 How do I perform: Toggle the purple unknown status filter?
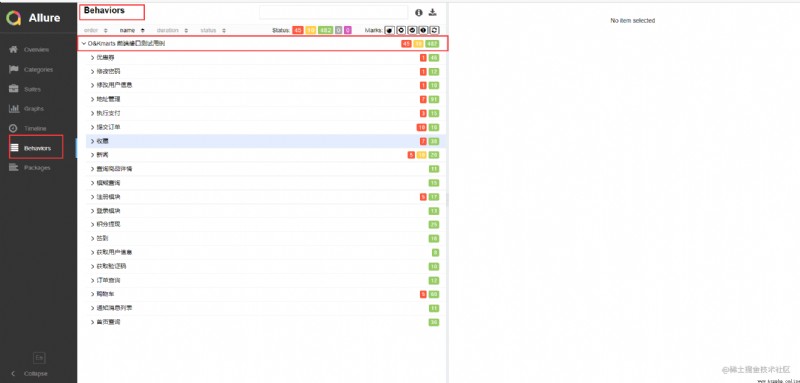tap(347, 31)
